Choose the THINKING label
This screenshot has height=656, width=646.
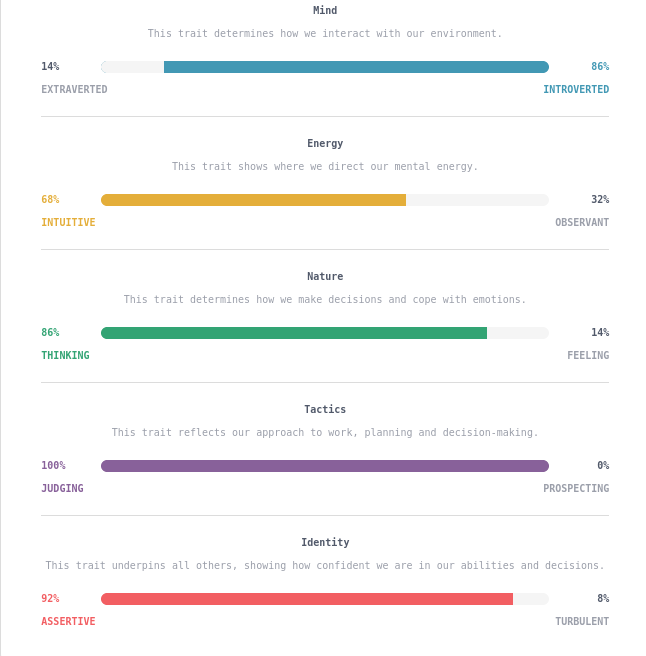[65, 356]
